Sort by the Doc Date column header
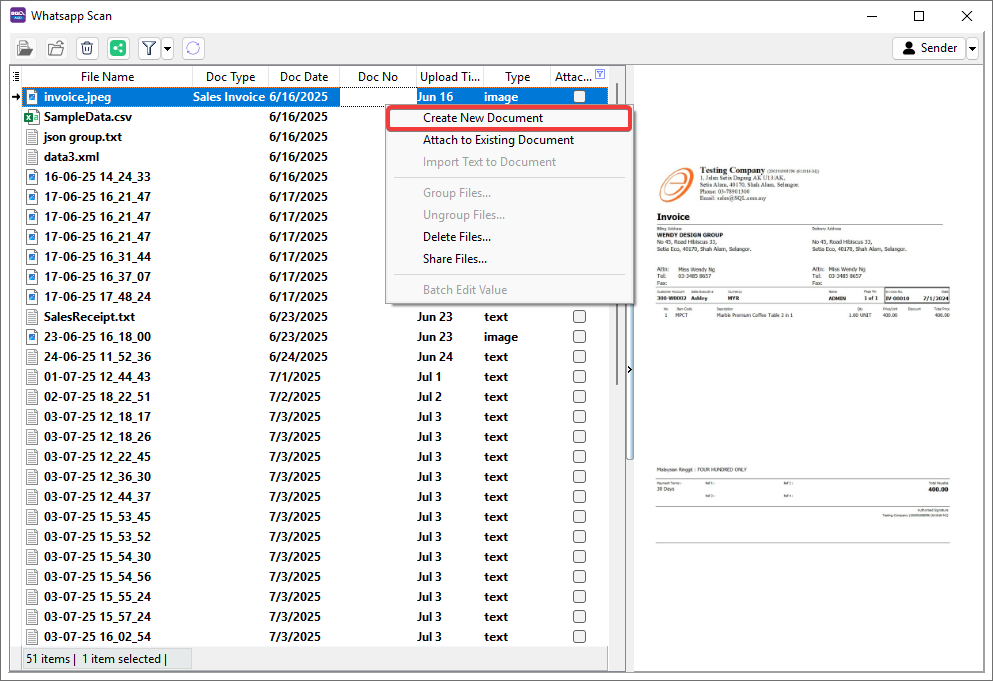 [x=304, y=77]
